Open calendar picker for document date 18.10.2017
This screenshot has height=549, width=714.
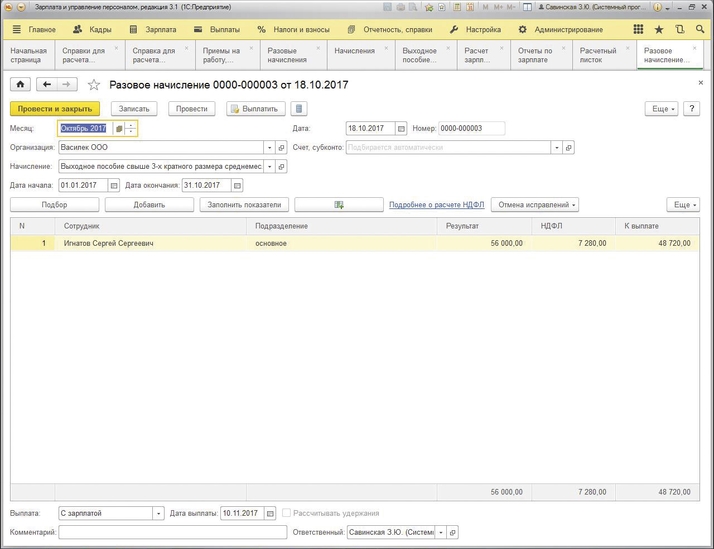pos(402,129)
